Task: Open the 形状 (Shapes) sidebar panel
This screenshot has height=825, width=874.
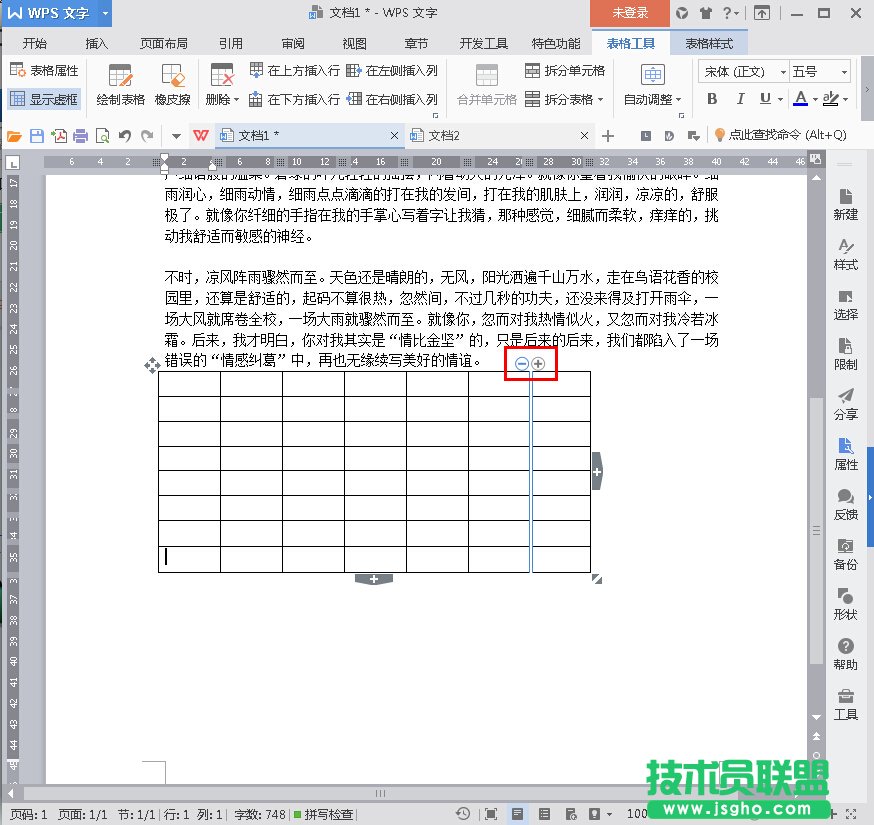Action: [845, 604]
